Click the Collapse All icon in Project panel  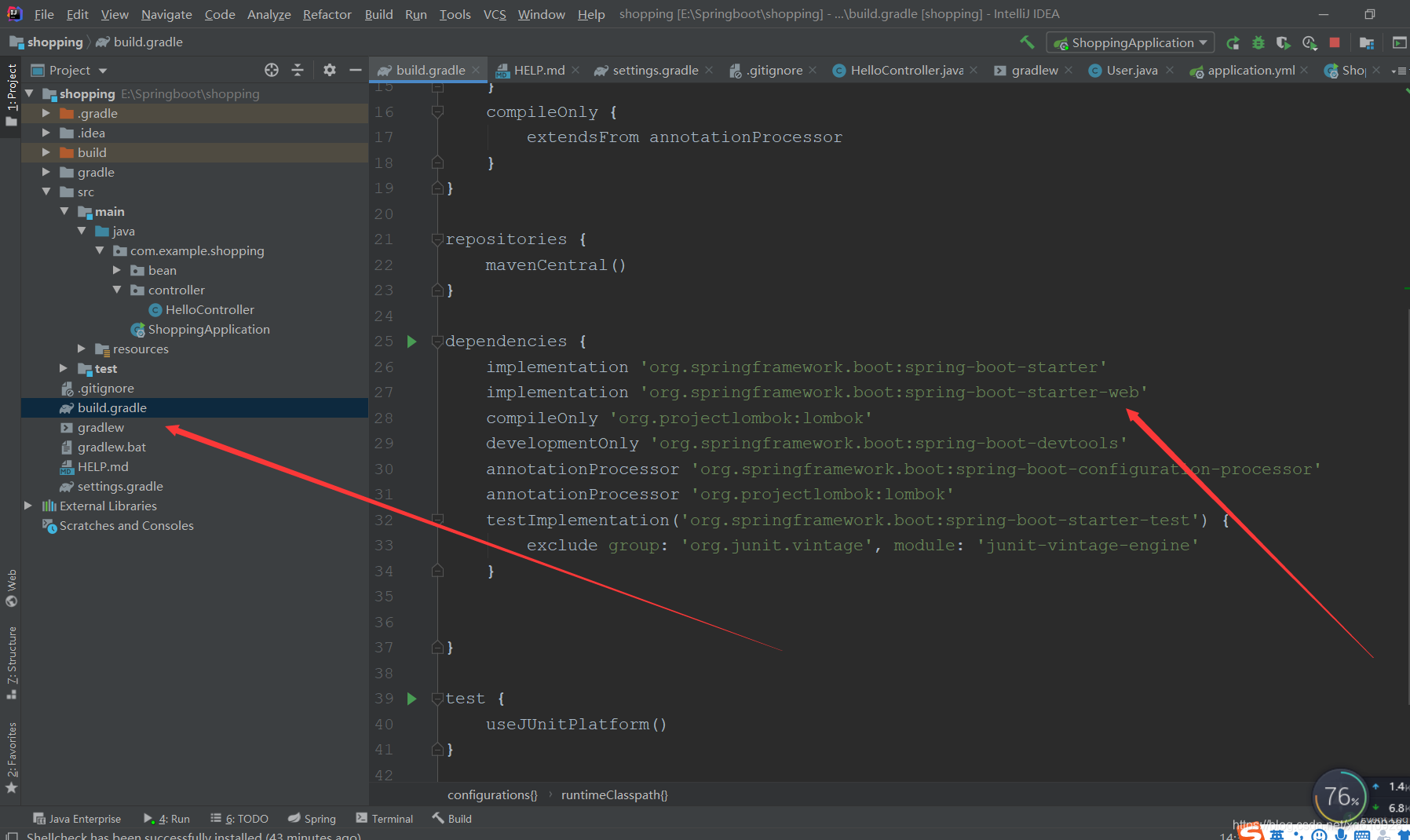(x=298, y=70)
